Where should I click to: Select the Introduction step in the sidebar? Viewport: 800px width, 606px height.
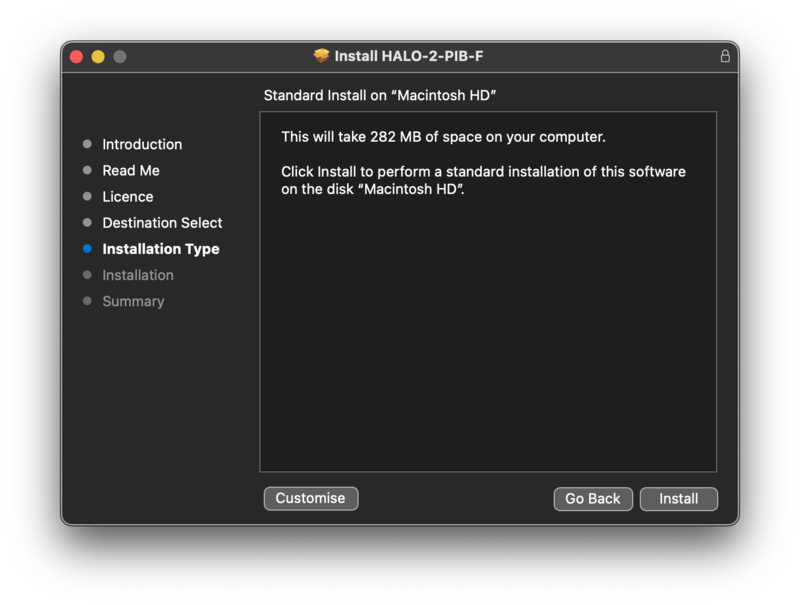pyautogui.click(x=142, y=145)
